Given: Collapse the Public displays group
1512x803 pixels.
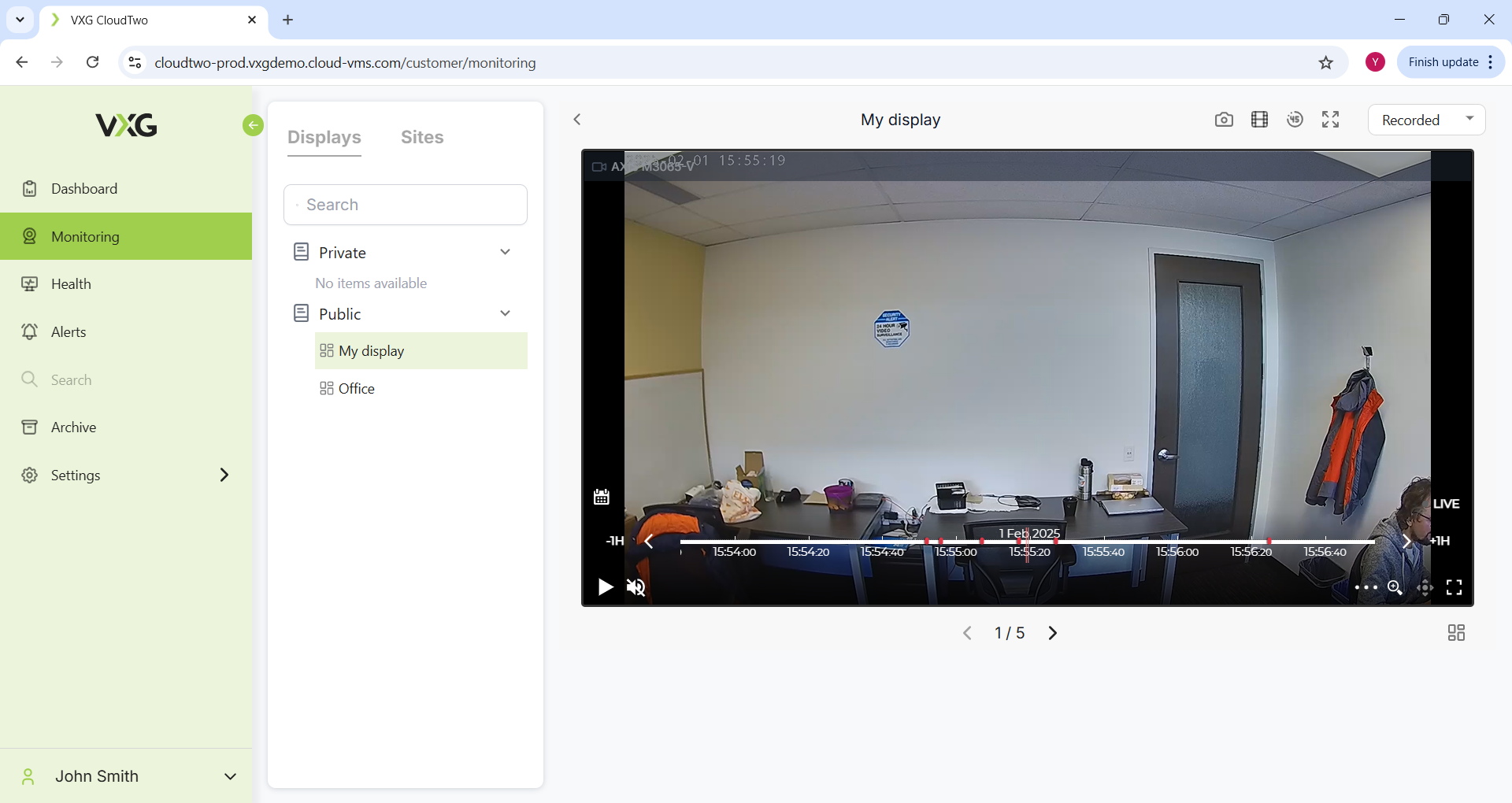Looking at the screenshot, I should point(505,313).
